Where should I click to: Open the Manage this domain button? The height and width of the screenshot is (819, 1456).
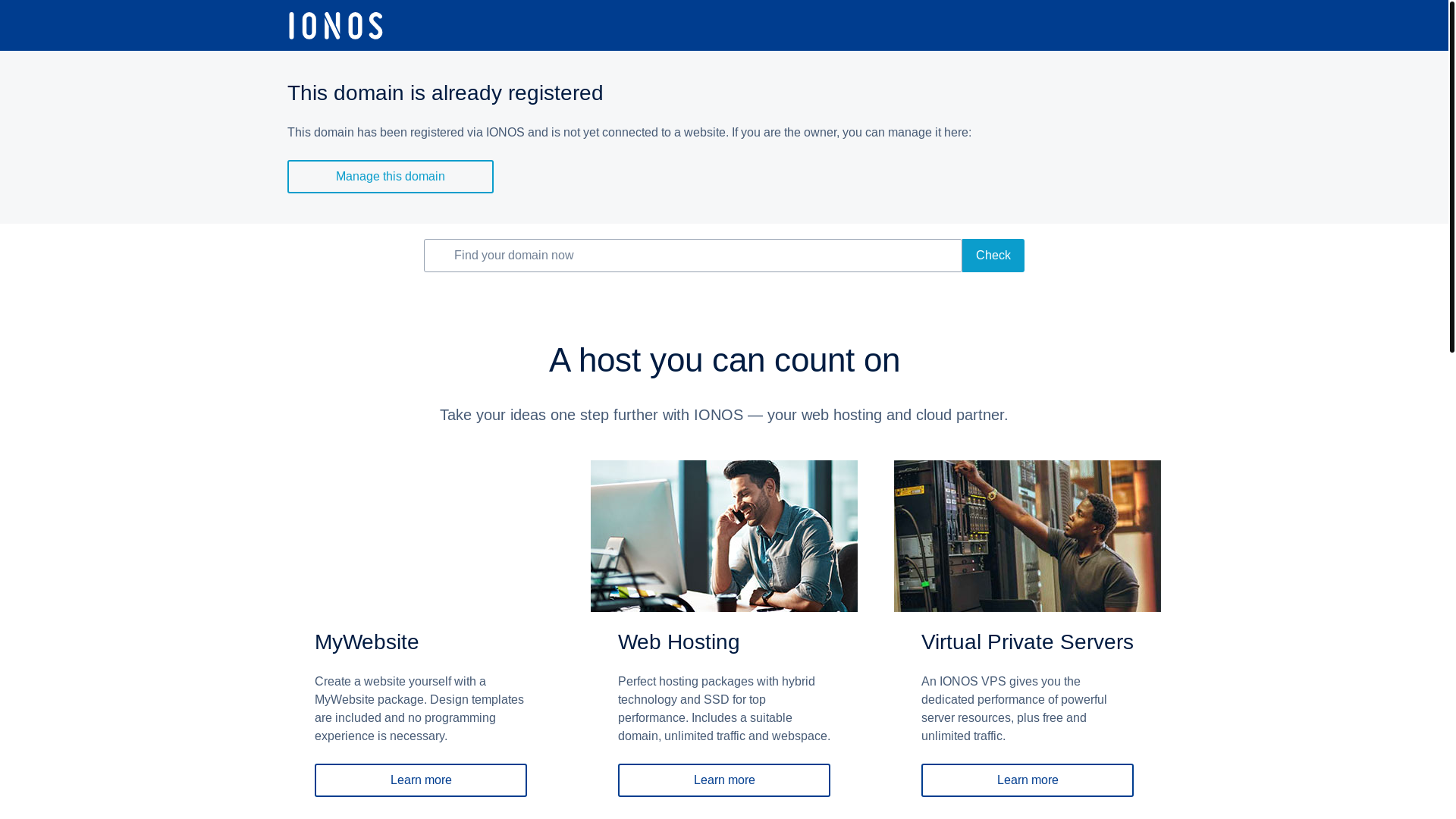click(x=390, y=177)
